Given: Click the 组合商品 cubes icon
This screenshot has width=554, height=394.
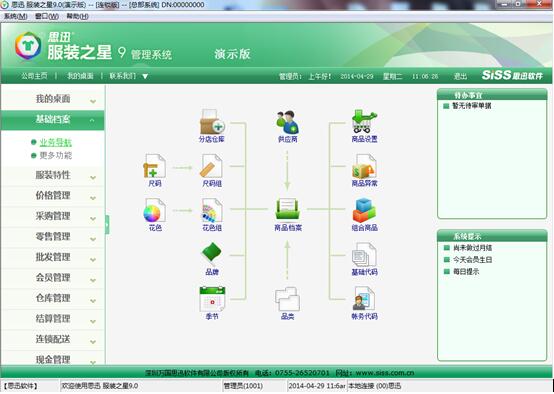Looking at the screenshot, I should coord(364,210).
